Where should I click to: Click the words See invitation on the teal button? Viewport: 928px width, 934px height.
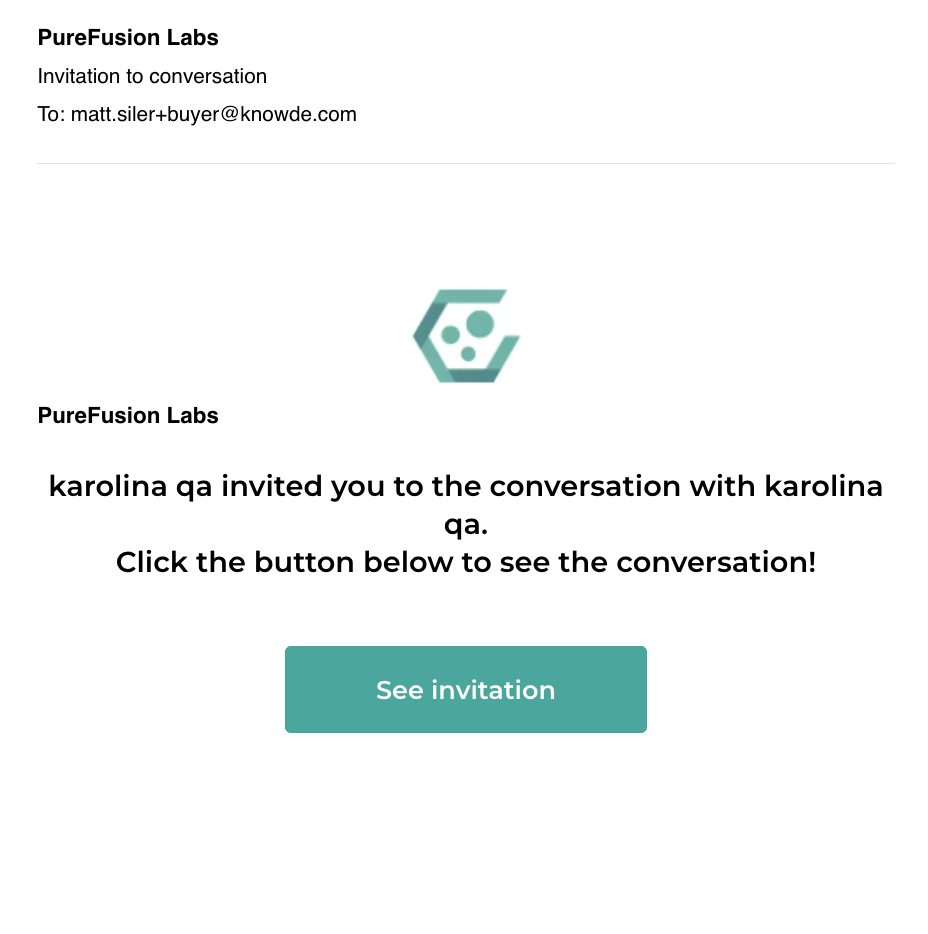tap(465, 690)
